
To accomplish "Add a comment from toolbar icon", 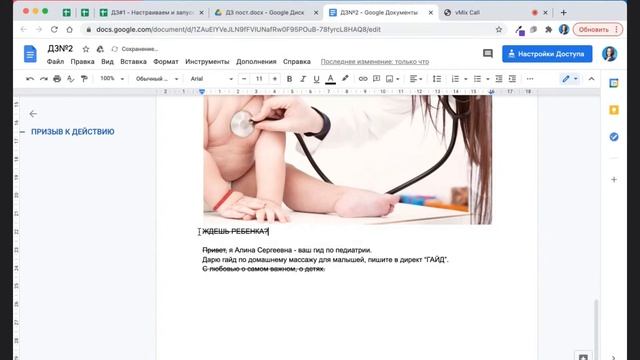I will click(x=376, y=79).
